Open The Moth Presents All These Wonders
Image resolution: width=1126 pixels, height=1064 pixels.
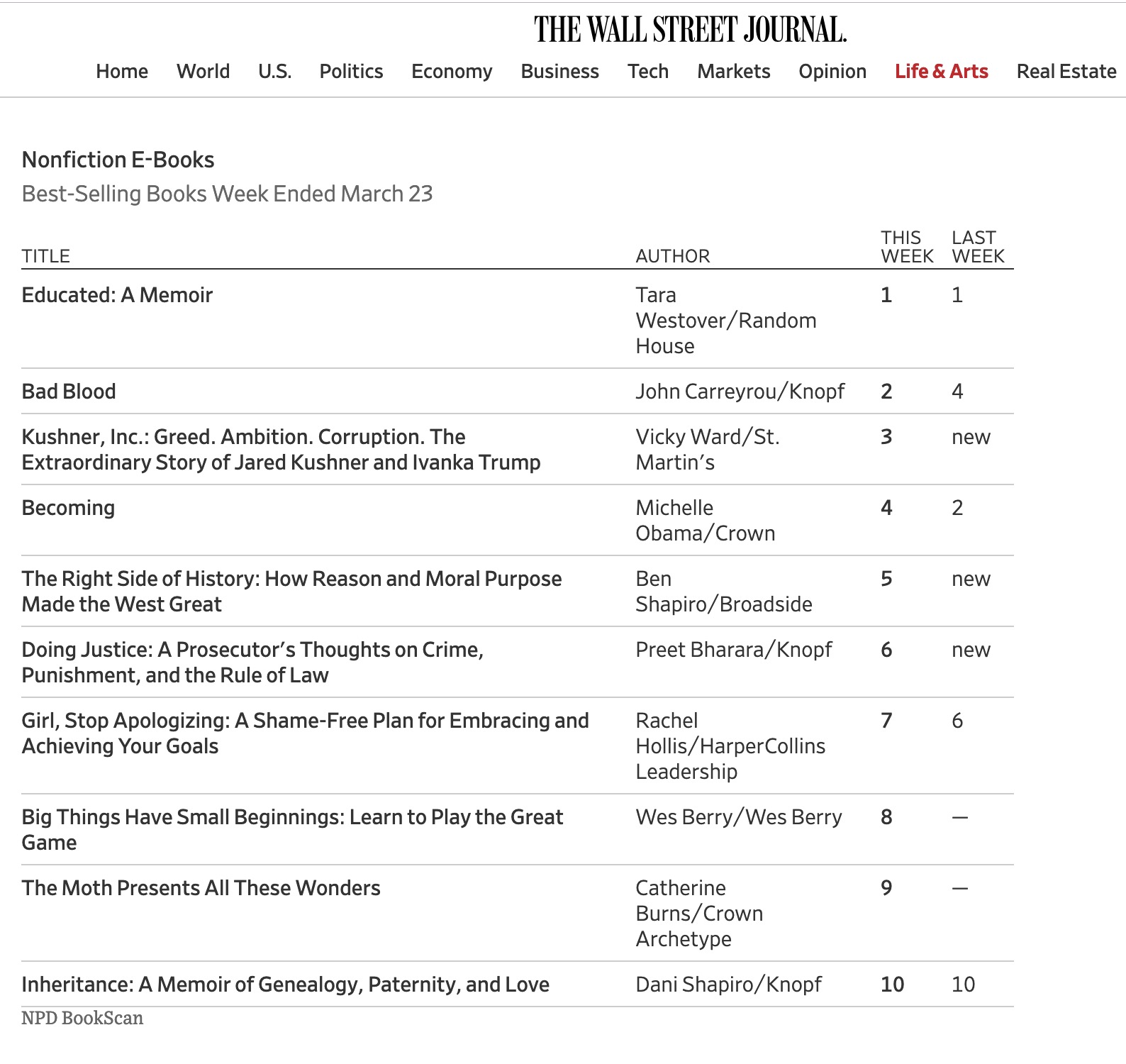coord(201,888)
